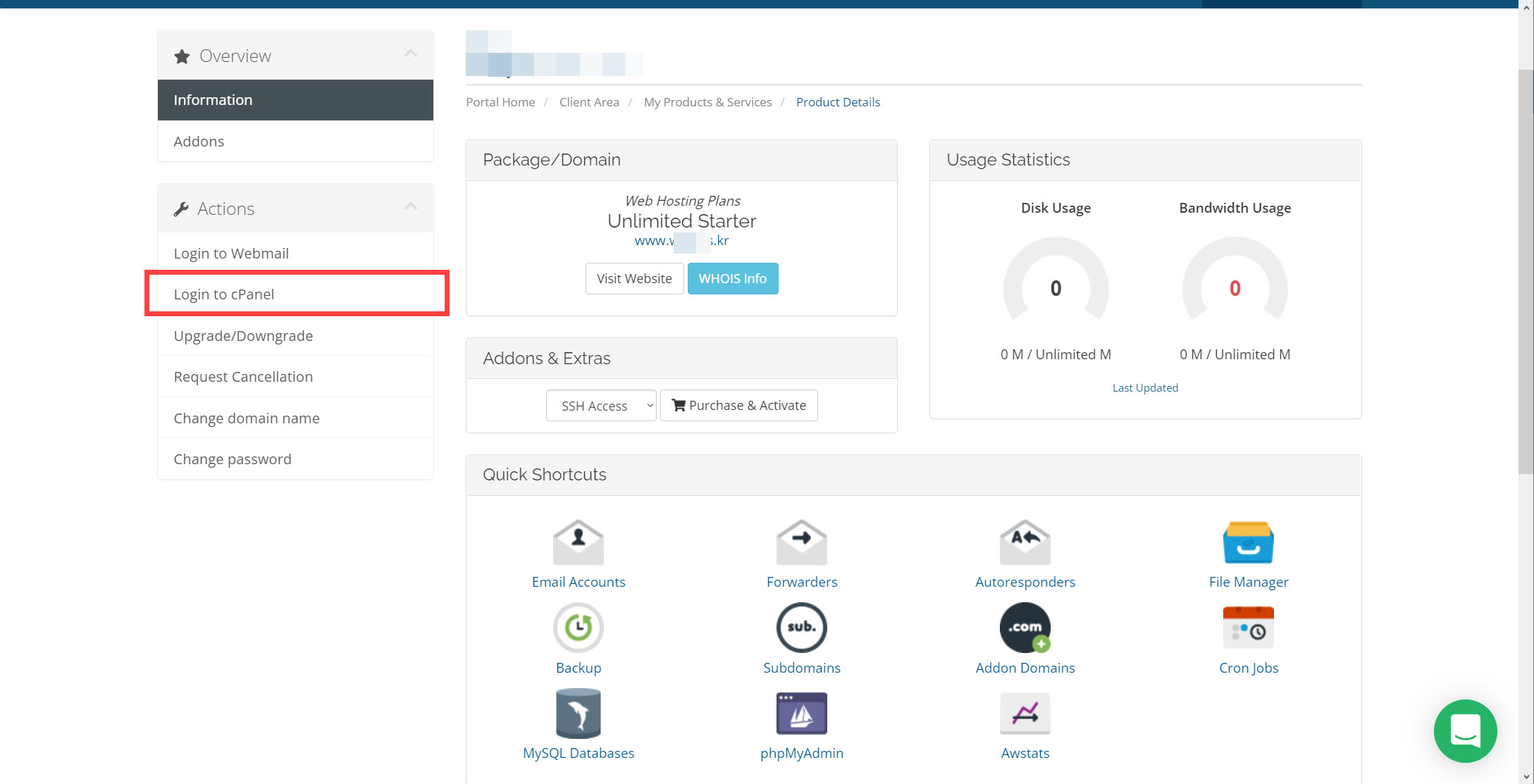Click the WHOIS Info button
The width and height of the screenshot is (1534, 784).
pyautogui.click(x=732, y=279)
